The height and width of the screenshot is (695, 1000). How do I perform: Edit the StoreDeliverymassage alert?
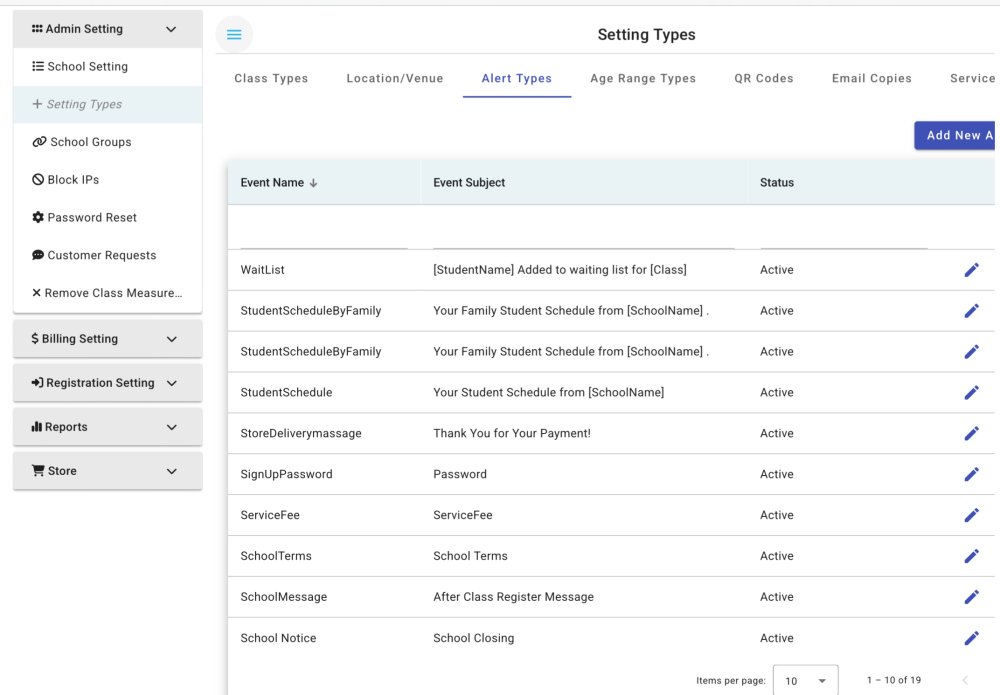click(x=971, y=433)
